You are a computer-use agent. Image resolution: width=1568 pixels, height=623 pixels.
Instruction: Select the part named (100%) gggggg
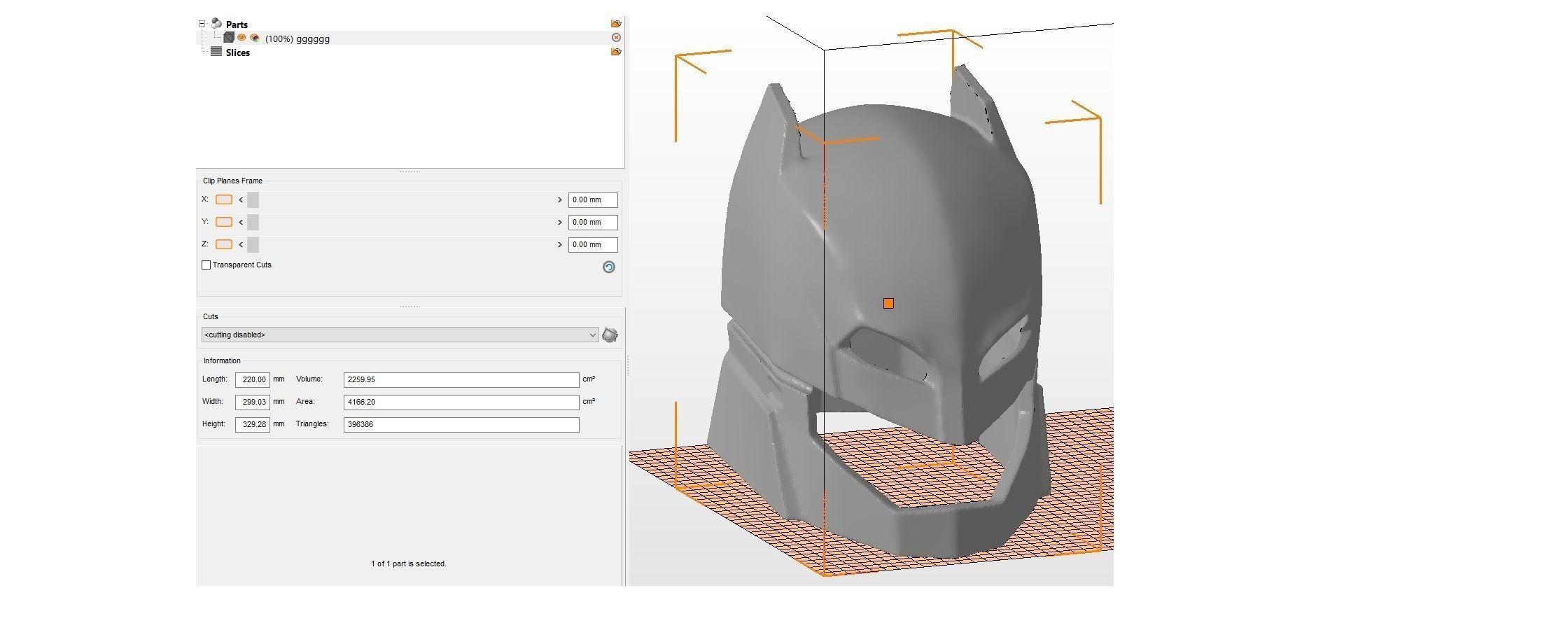[x=297, y=39]
